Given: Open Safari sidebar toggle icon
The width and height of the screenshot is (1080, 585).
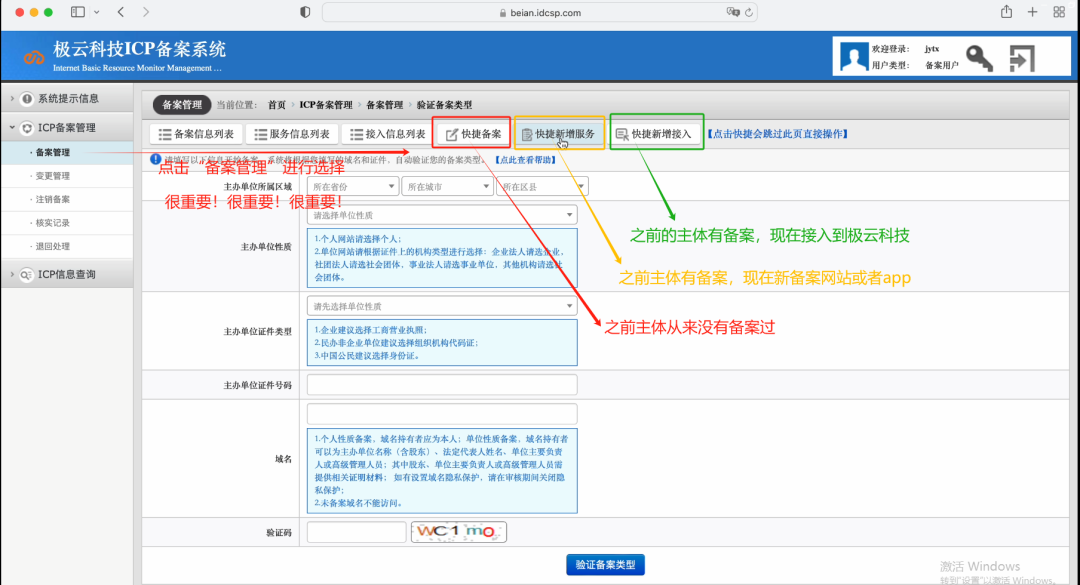Looking at the screenshot, I should click(x=78, y=12).
